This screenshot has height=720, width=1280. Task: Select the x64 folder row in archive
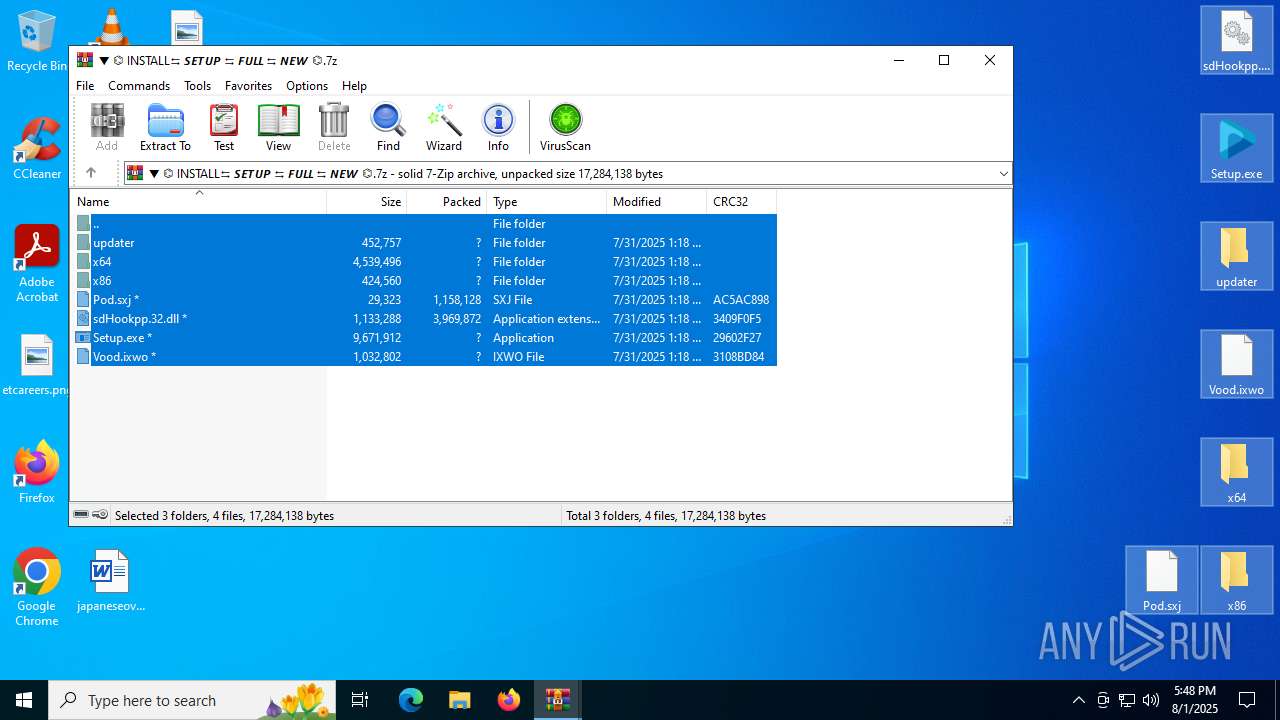[426, 262]
